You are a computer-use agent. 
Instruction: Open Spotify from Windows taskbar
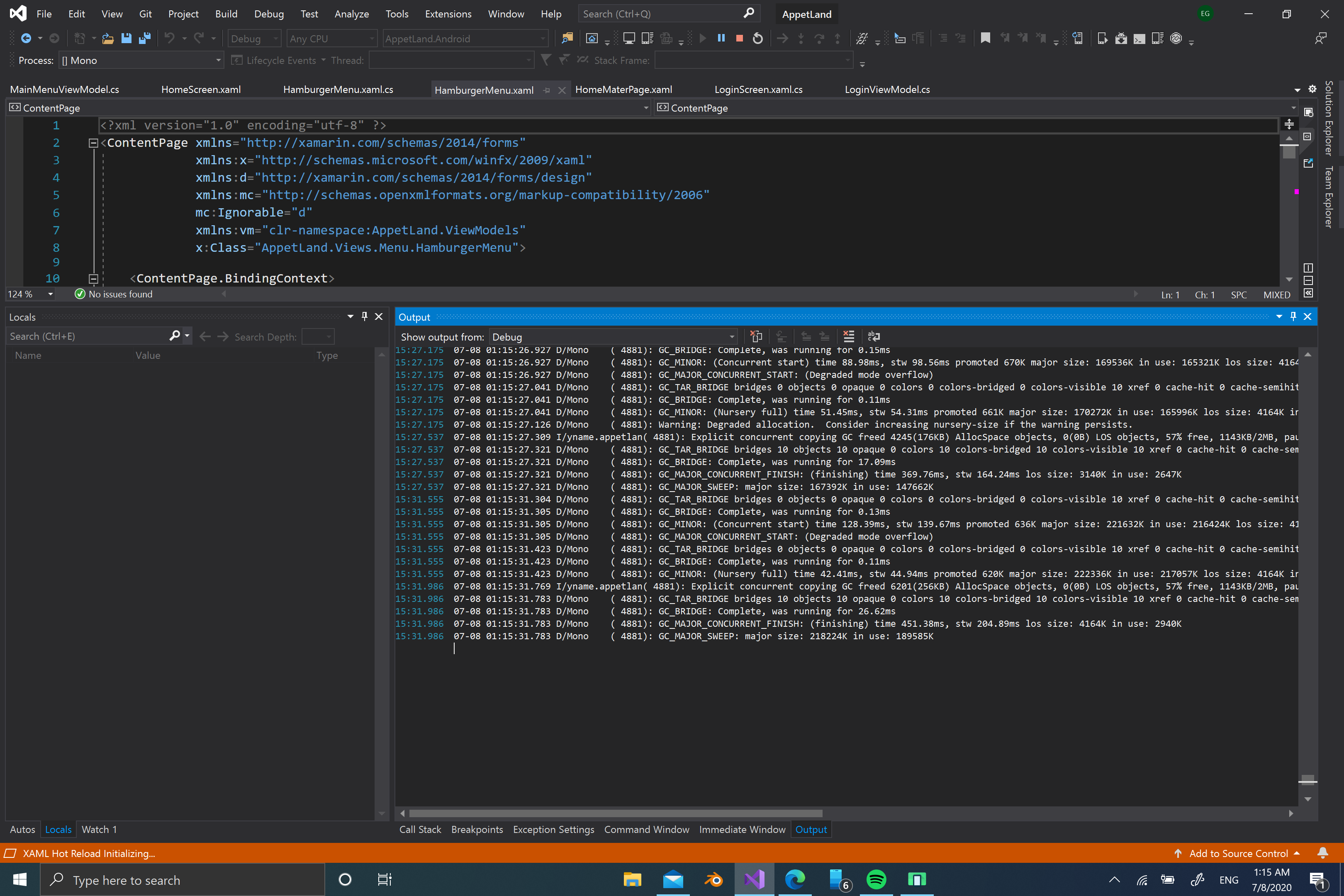coord(876,879)
